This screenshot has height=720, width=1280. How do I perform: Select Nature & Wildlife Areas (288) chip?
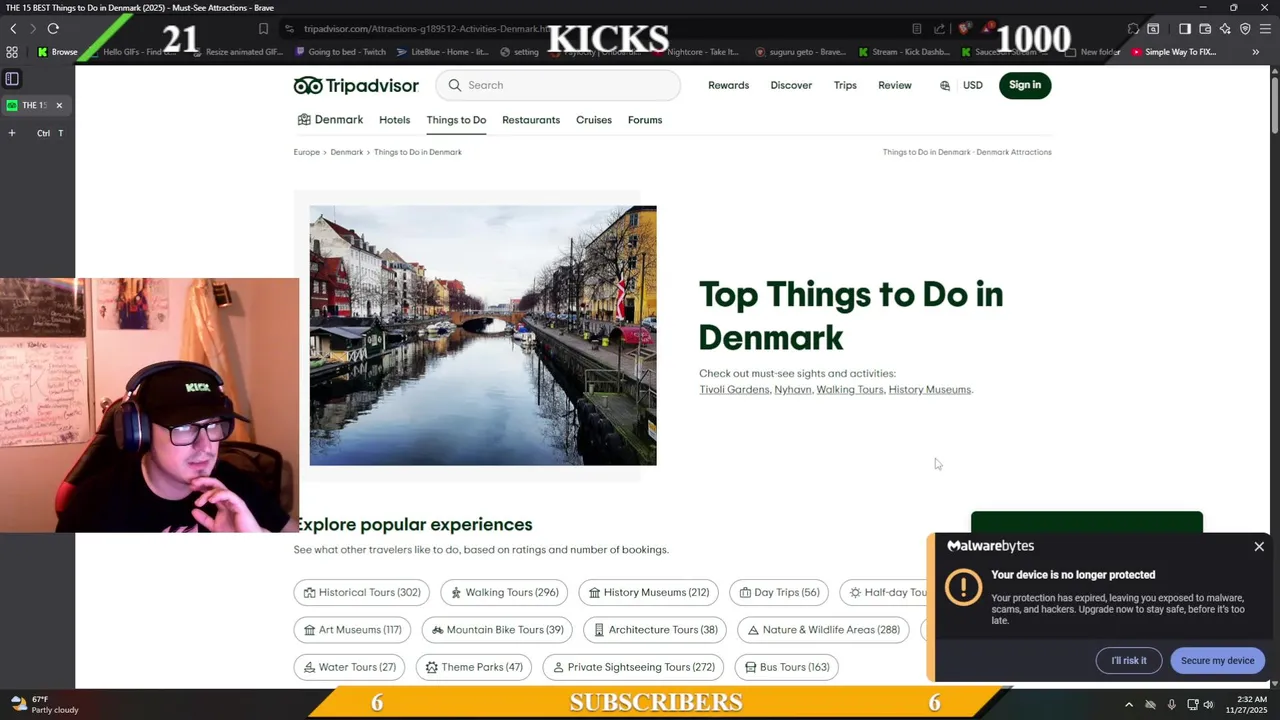tap(824, 630)
